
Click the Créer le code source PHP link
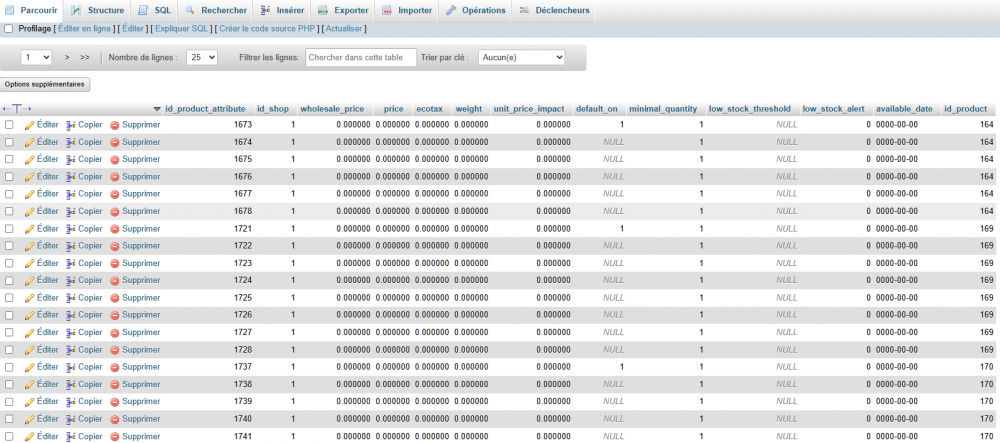[268, 29]
